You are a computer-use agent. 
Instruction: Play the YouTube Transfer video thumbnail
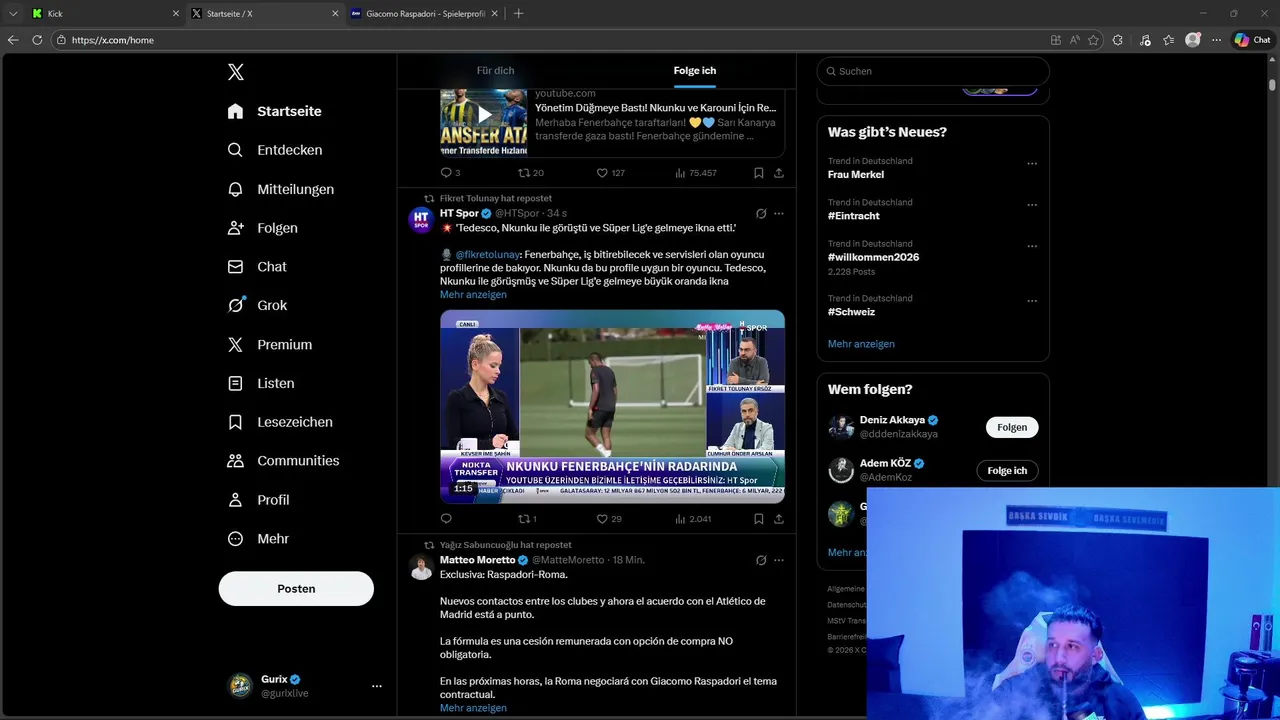(x=484, y=114)
